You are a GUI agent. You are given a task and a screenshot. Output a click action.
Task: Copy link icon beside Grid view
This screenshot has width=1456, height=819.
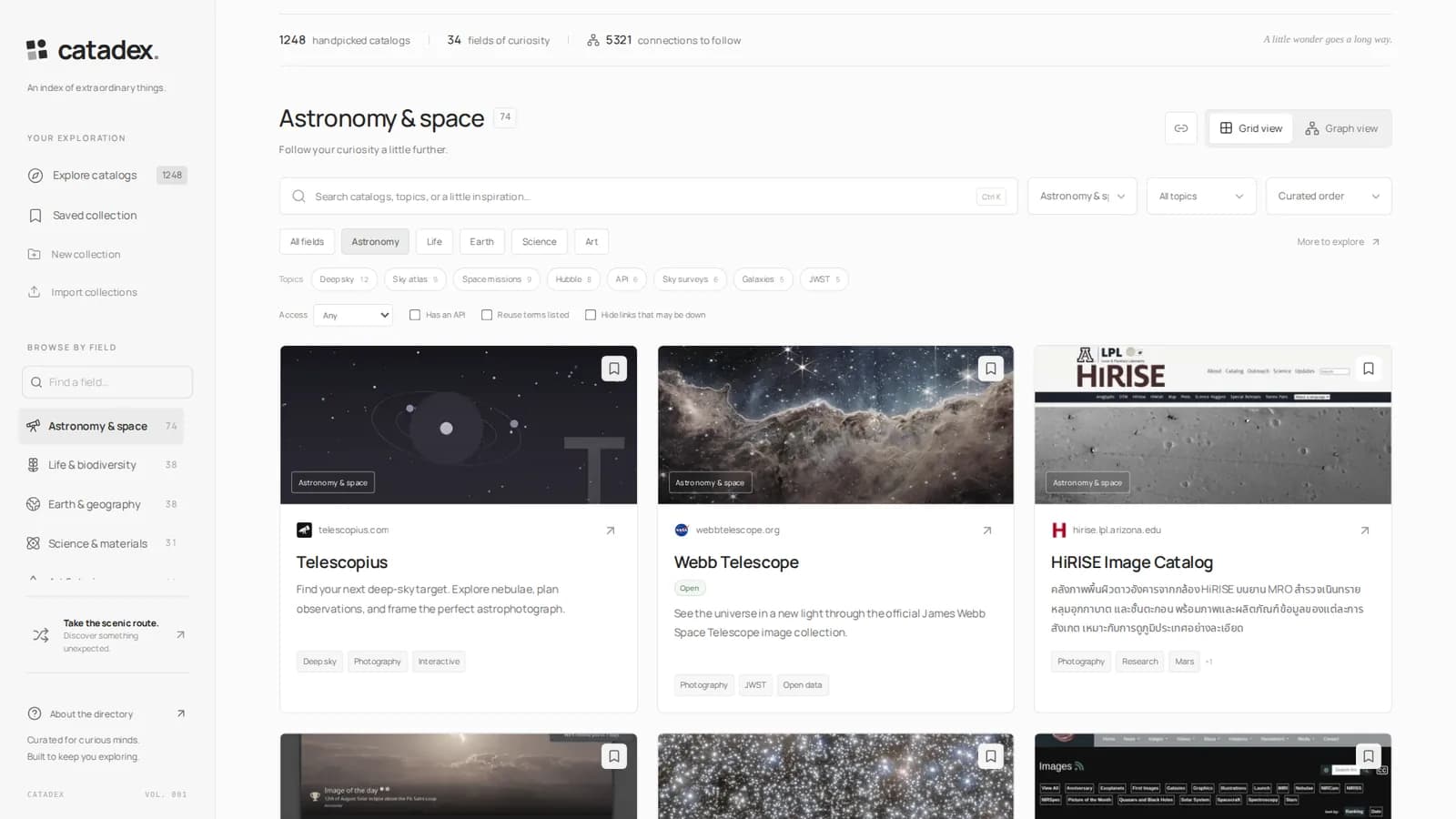coord(1180,128)
